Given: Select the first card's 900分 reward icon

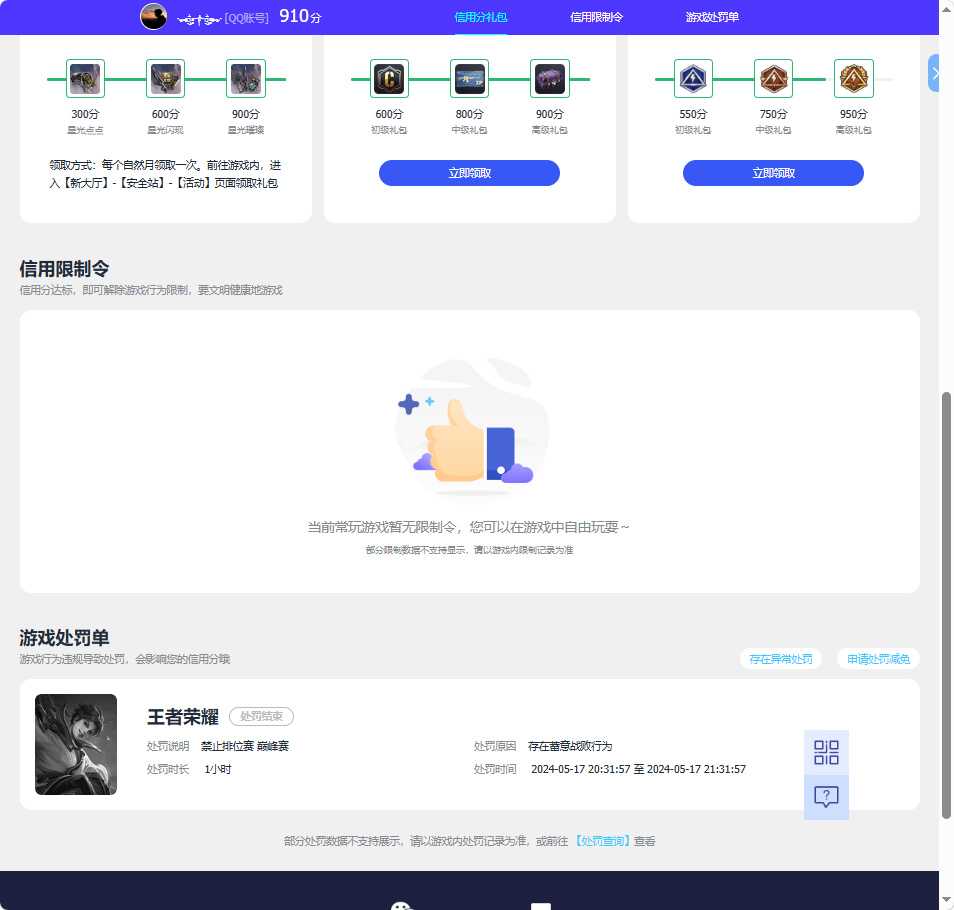Looking at the screenshot, I should point(246,78).
